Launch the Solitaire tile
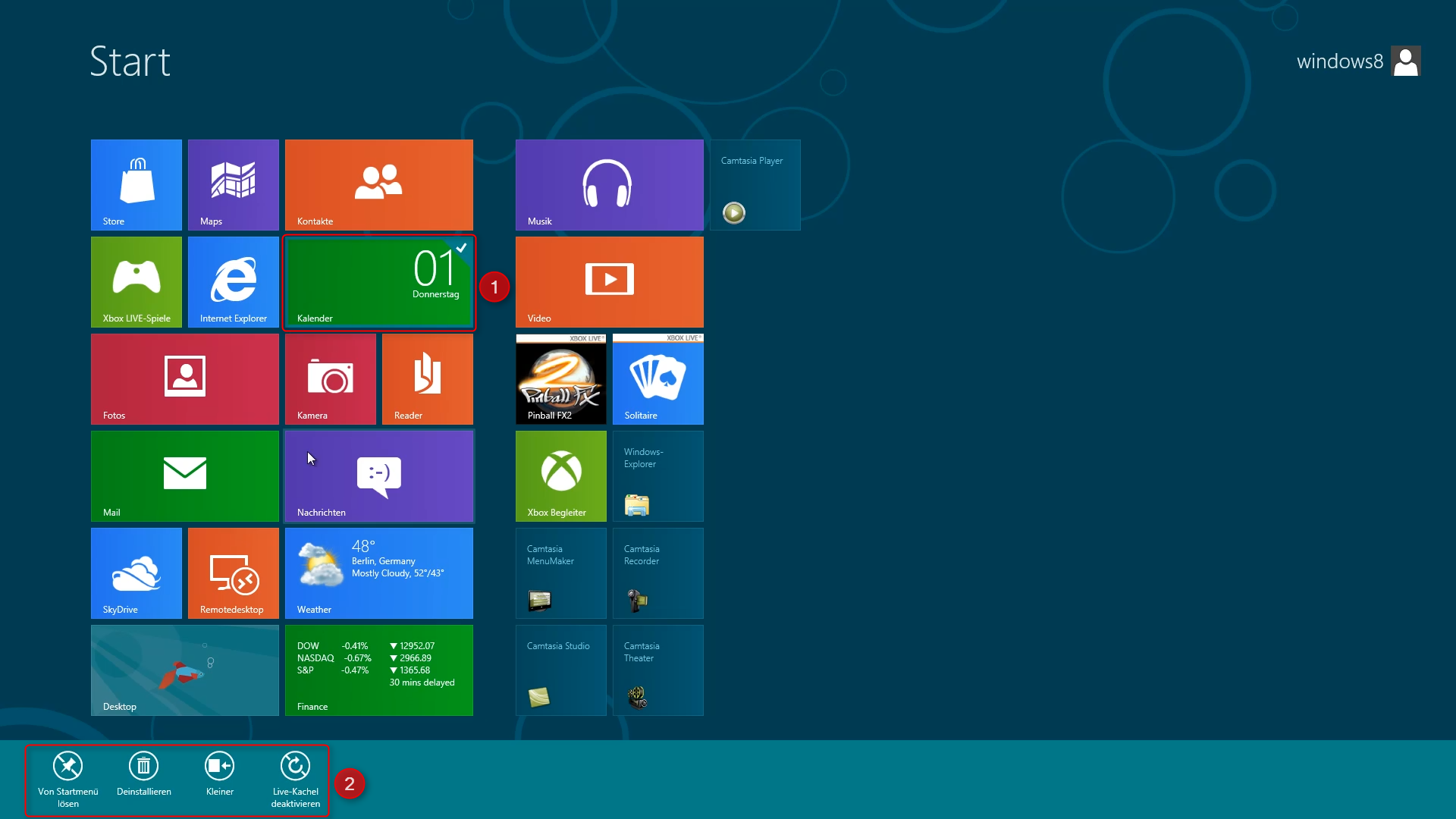Viewport: 1456px width, 819px height. [x=658, y=379]
